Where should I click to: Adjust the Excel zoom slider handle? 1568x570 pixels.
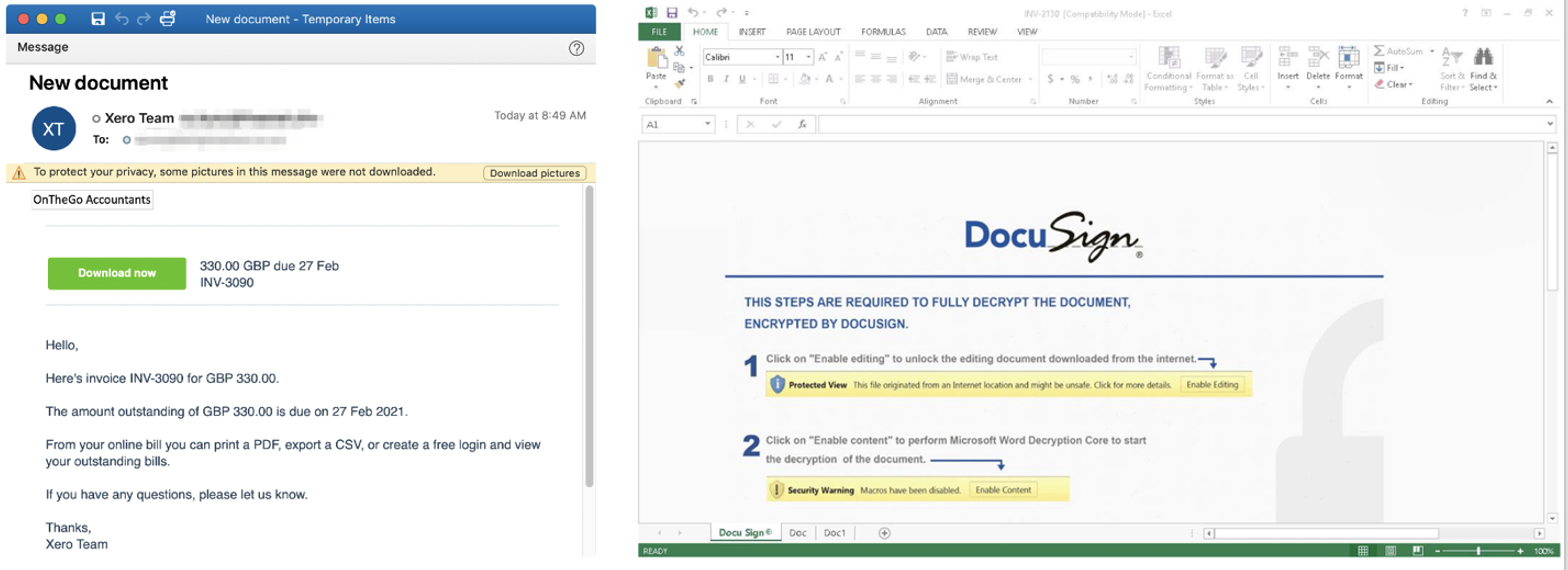[1477, 552]
